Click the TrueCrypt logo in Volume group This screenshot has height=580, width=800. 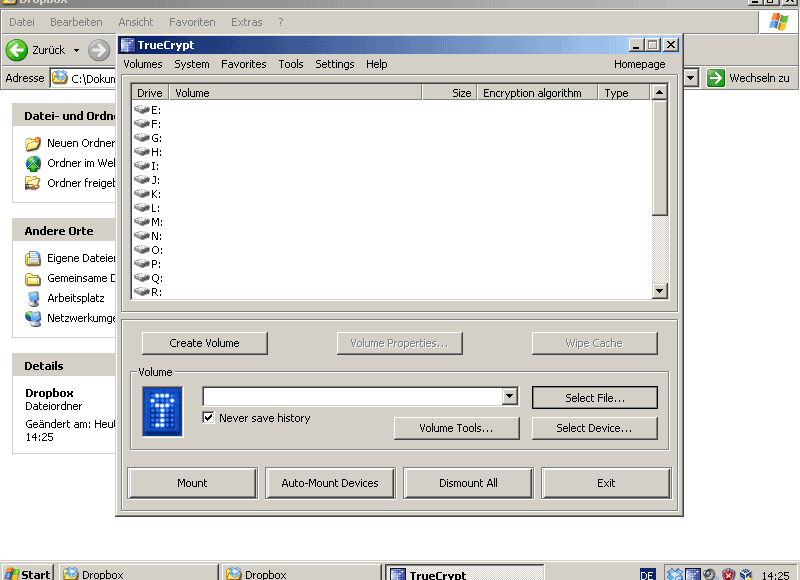pyautogui.click(x=163, y=411)
